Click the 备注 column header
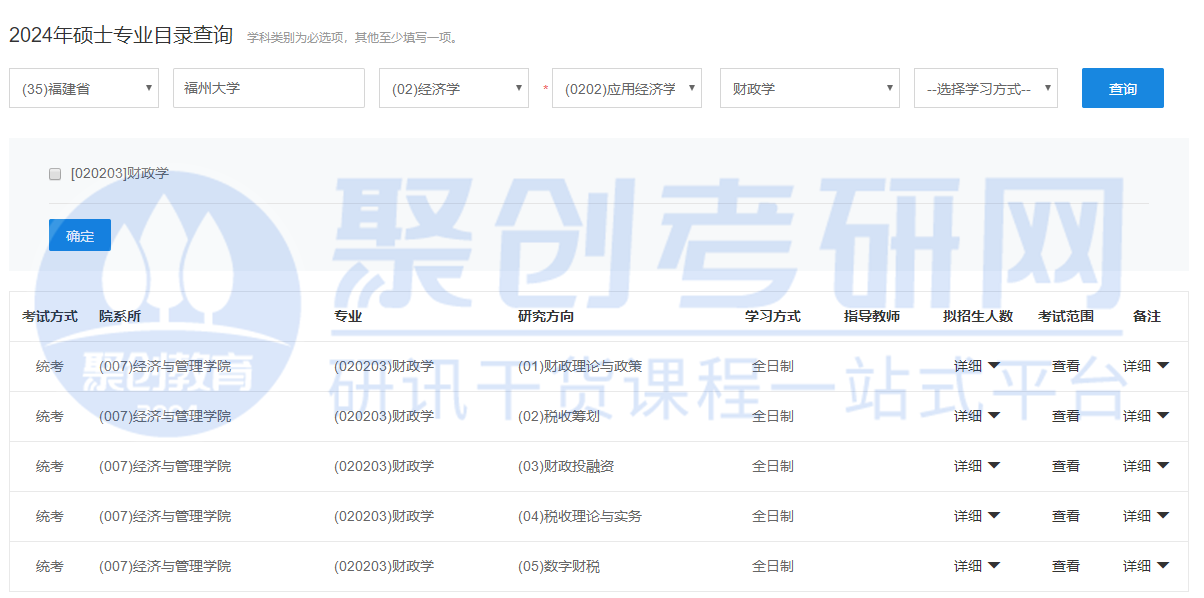 (1147, 316)
